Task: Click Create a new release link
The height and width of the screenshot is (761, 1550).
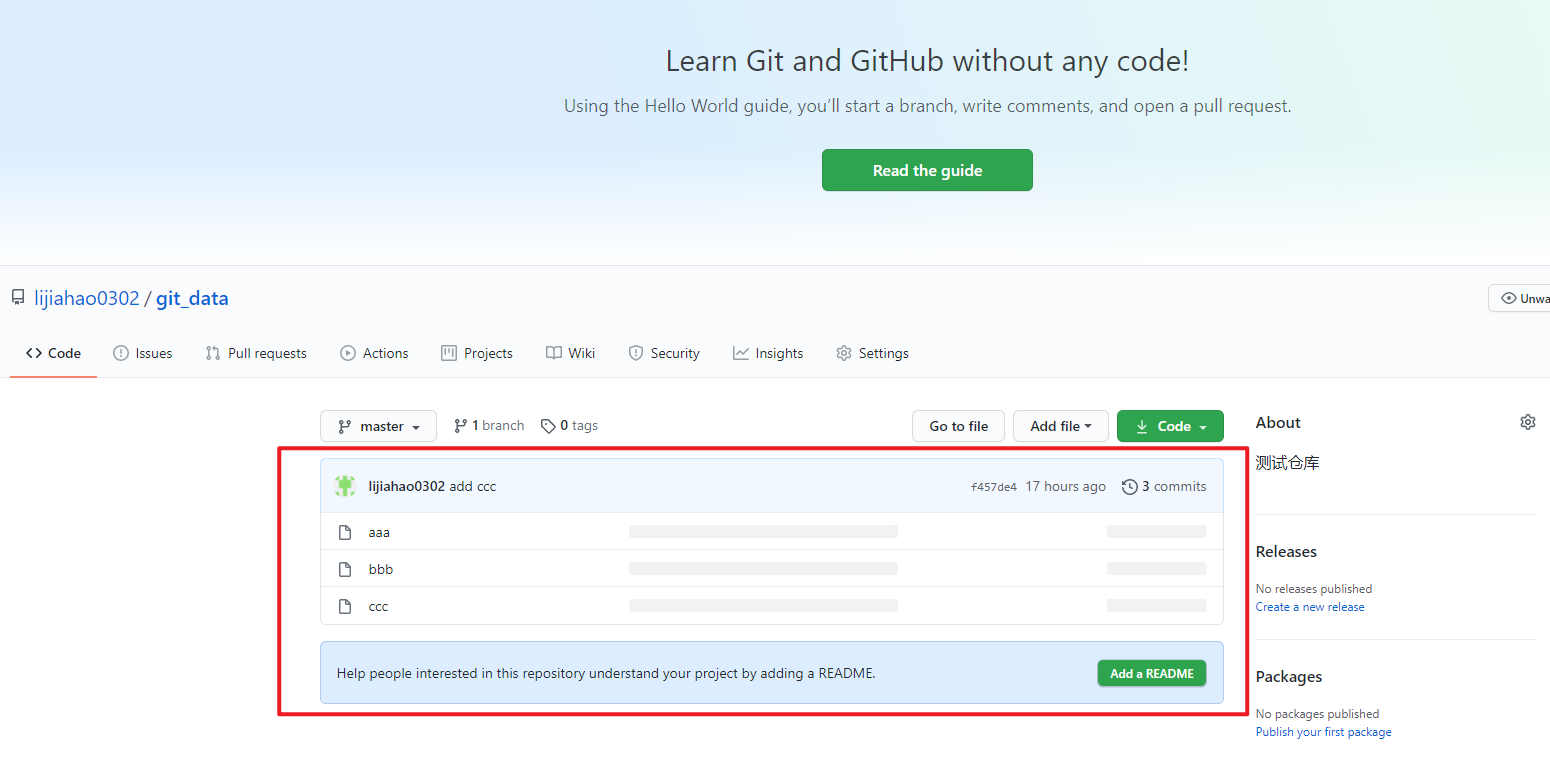Action: point(1310,607)
